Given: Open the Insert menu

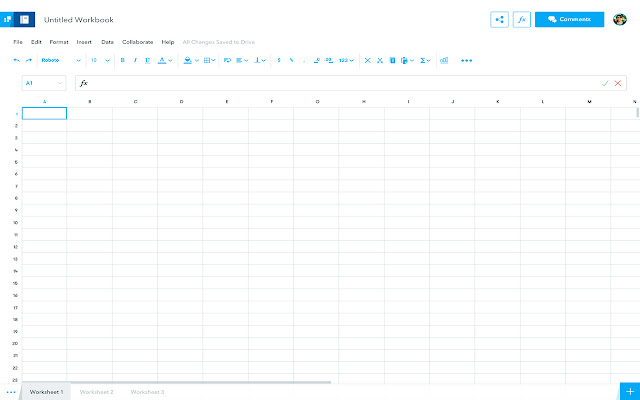Looking at the screenshot, I should point(84,42).
